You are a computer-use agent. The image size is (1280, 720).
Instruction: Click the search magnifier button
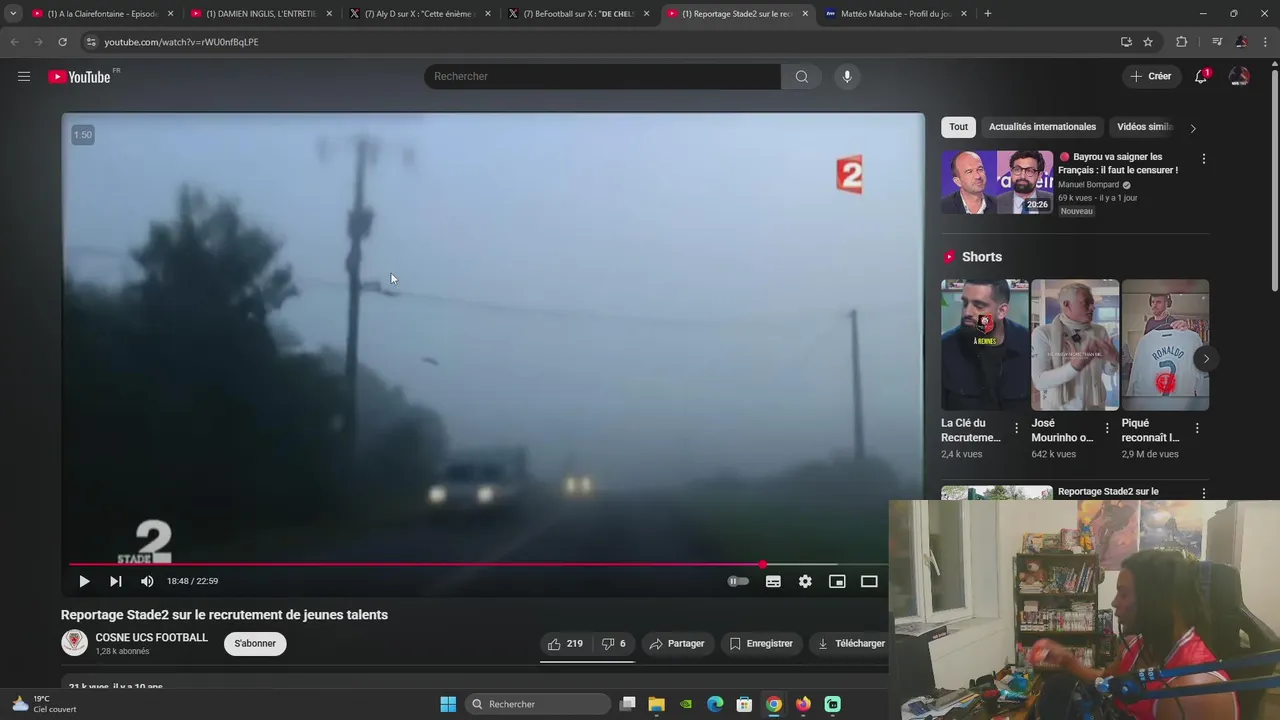[801, 76]
